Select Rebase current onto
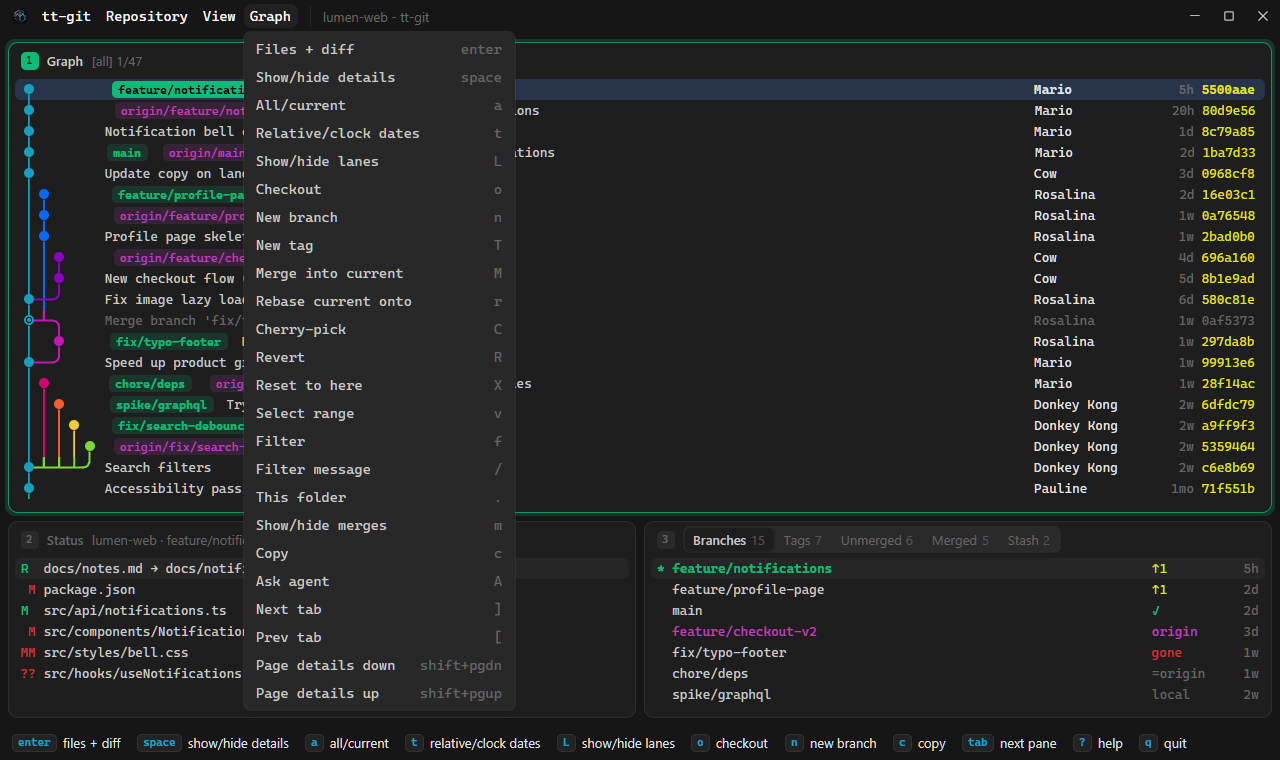 [379, 301]
